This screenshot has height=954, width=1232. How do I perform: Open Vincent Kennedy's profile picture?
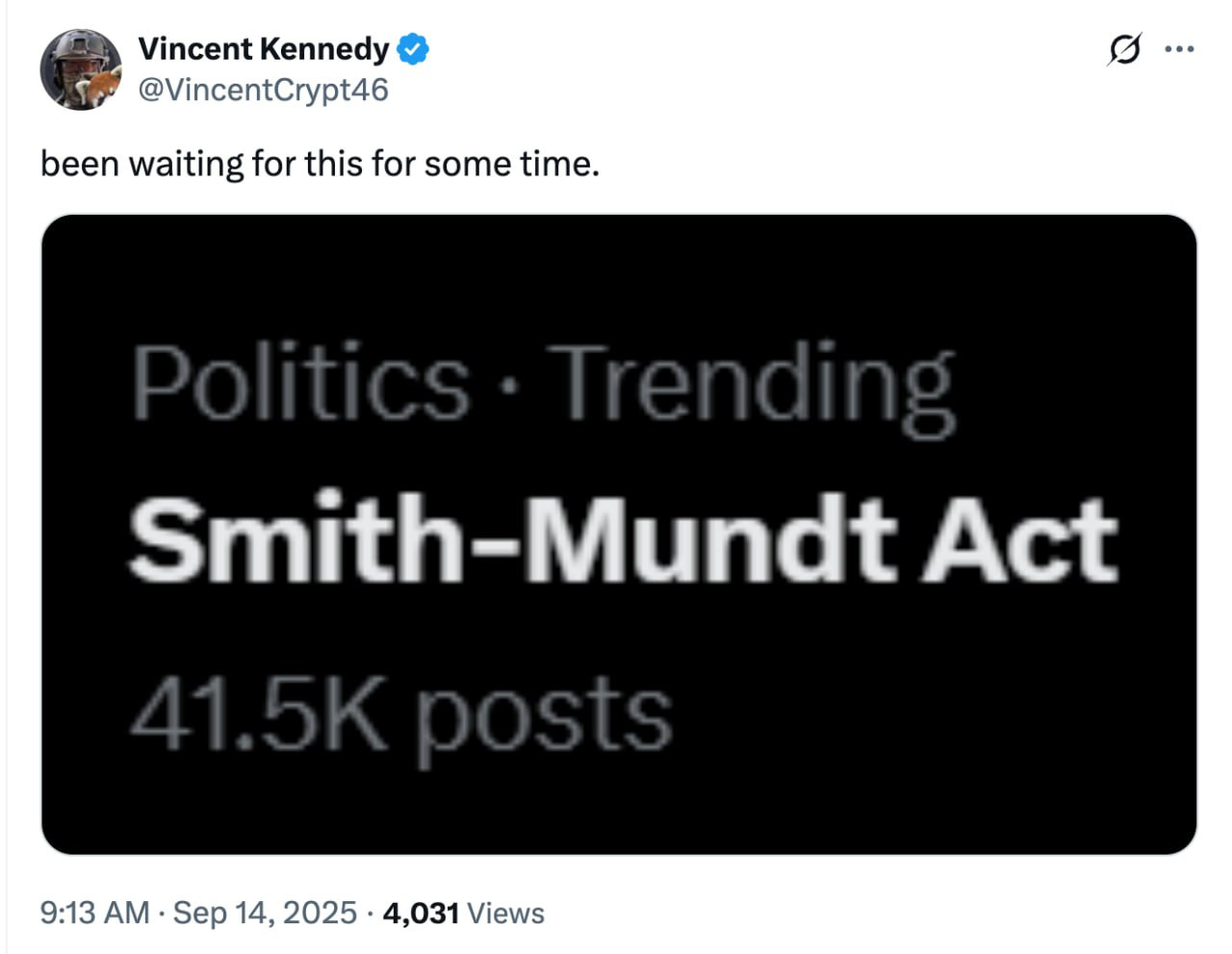pyautogui.click(x=81, y=69)
